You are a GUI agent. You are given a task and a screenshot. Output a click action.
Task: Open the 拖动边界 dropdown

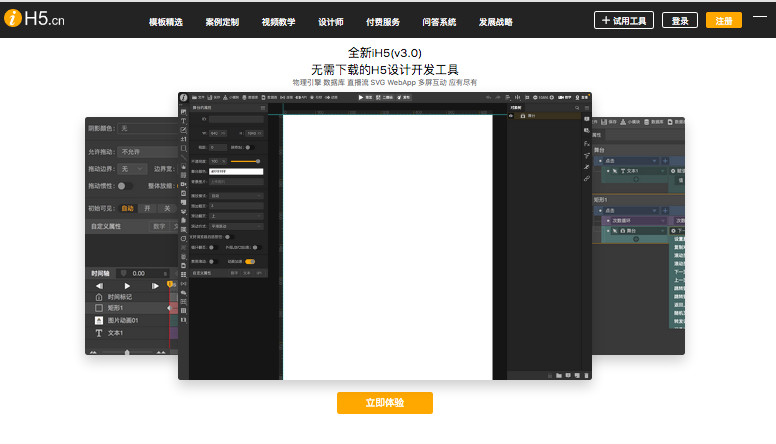(132, 169)
